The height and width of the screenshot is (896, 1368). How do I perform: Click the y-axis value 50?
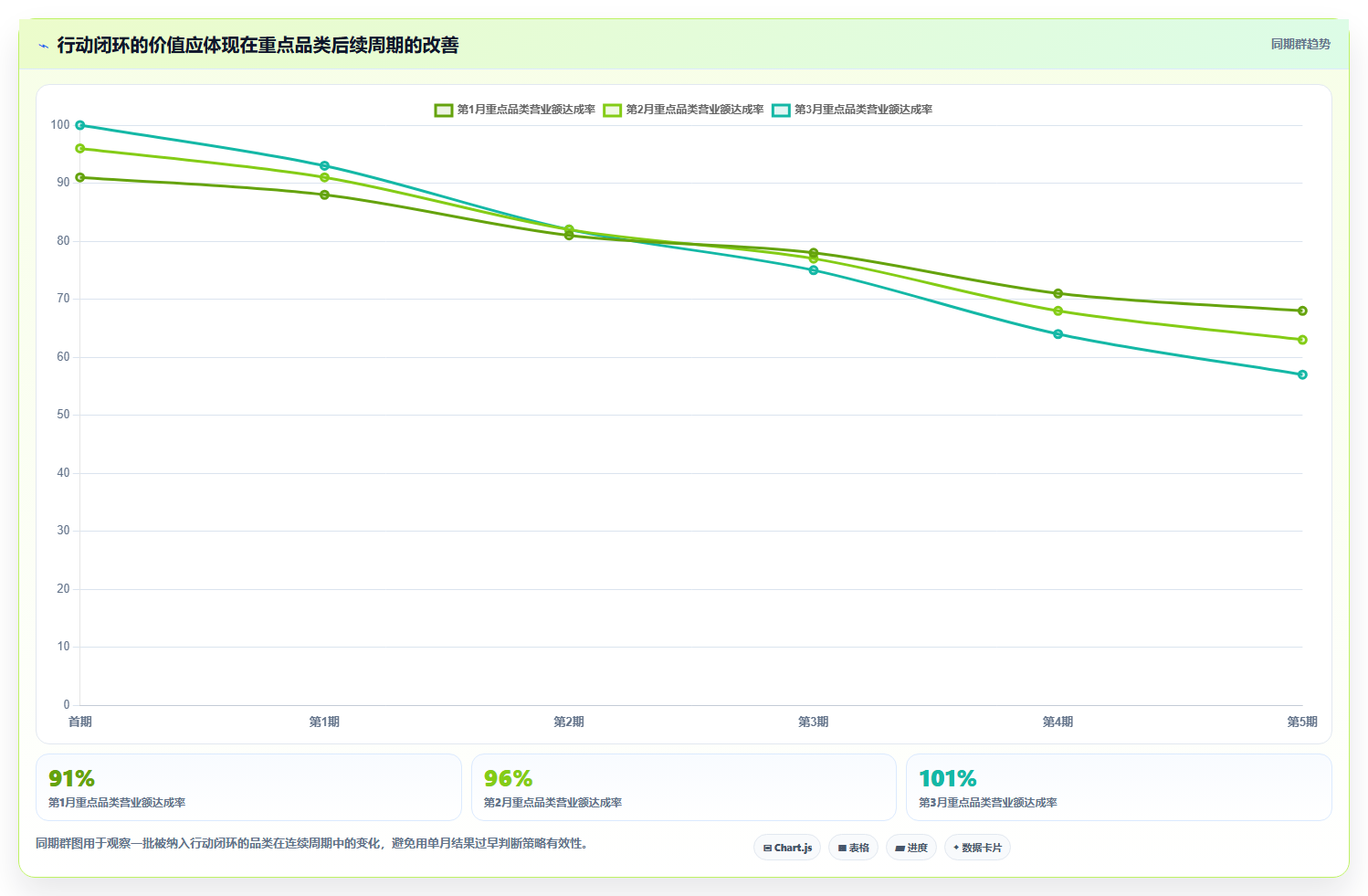tap(63, 415)
